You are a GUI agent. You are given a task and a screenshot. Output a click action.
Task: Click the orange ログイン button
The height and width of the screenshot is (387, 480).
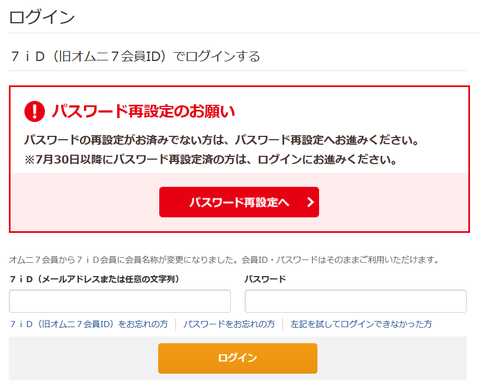pos(238,358)
